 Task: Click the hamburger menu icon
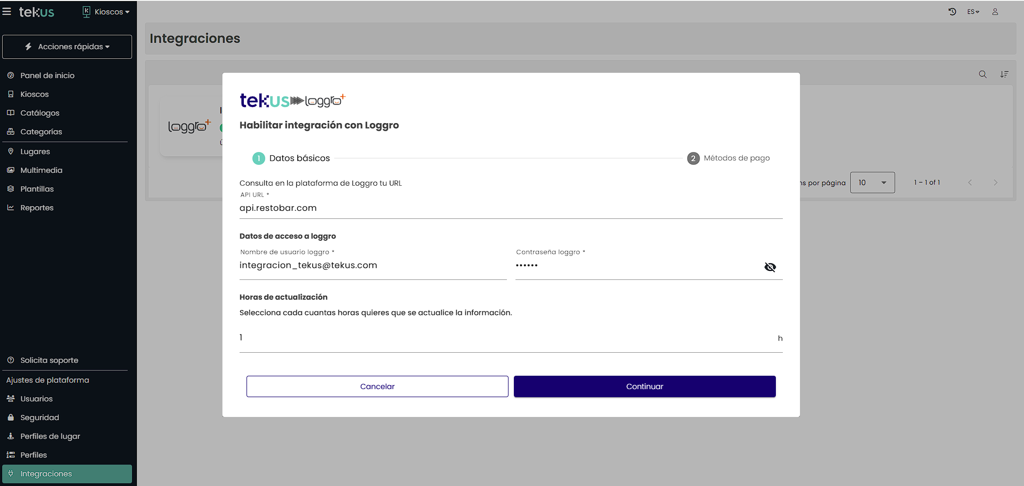tap(8, 12)
